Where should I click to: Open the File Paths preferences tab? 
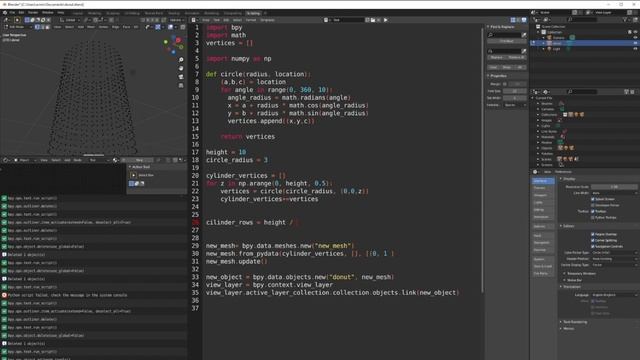[x=543, y=273]
